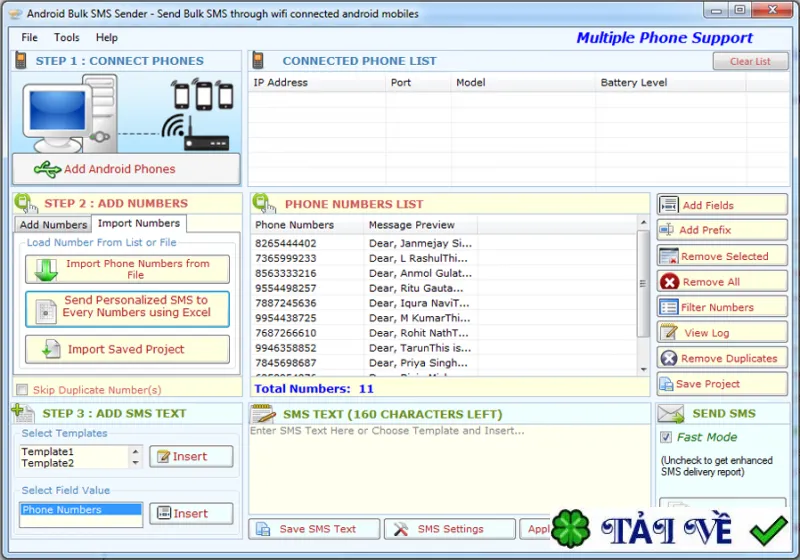Click the Remove Duplicates icon
The width and height of the screenshot is (800, 560).
click(669, 358)
